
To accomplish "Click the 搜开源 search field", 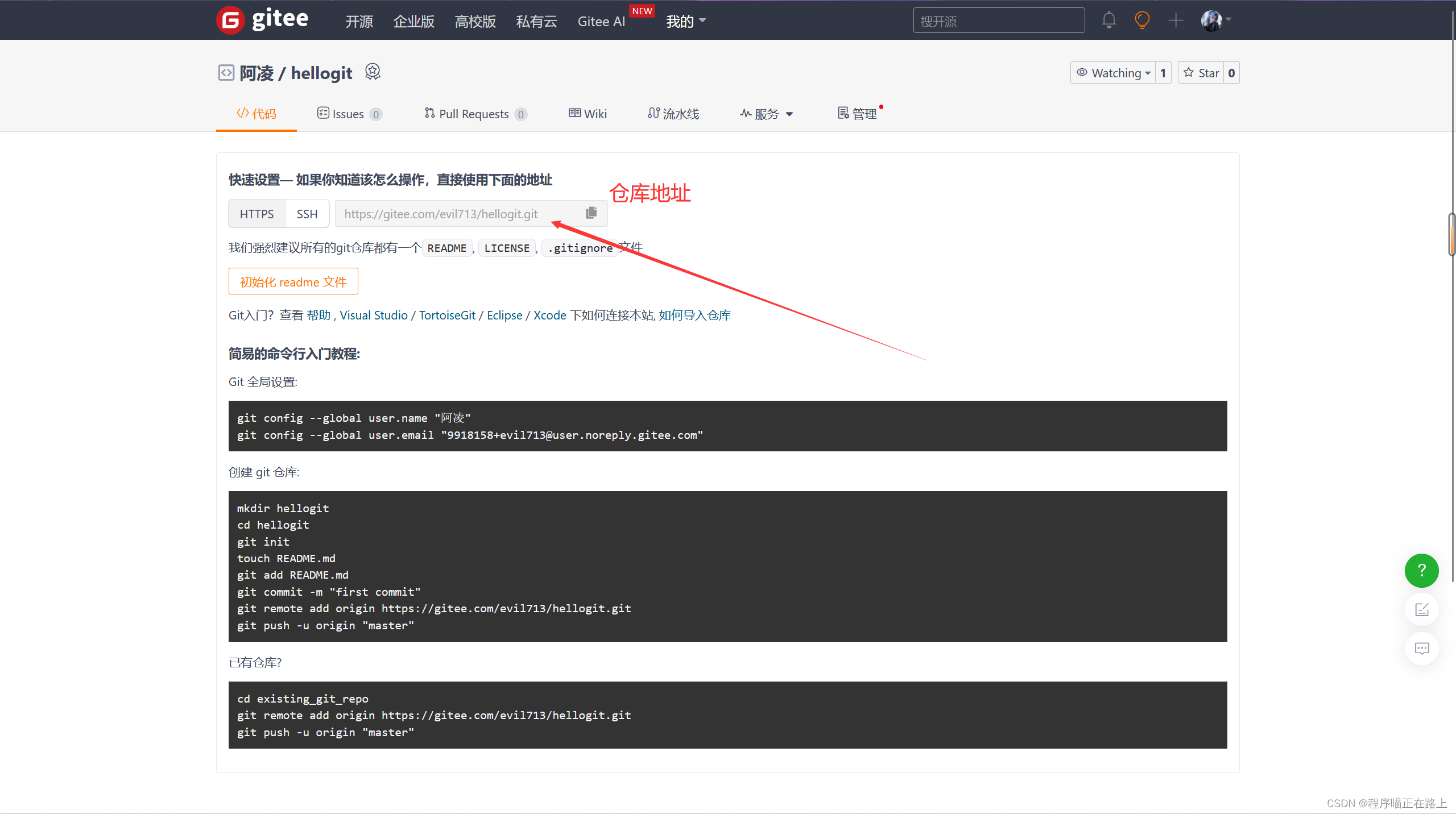I will coord(998,21).
